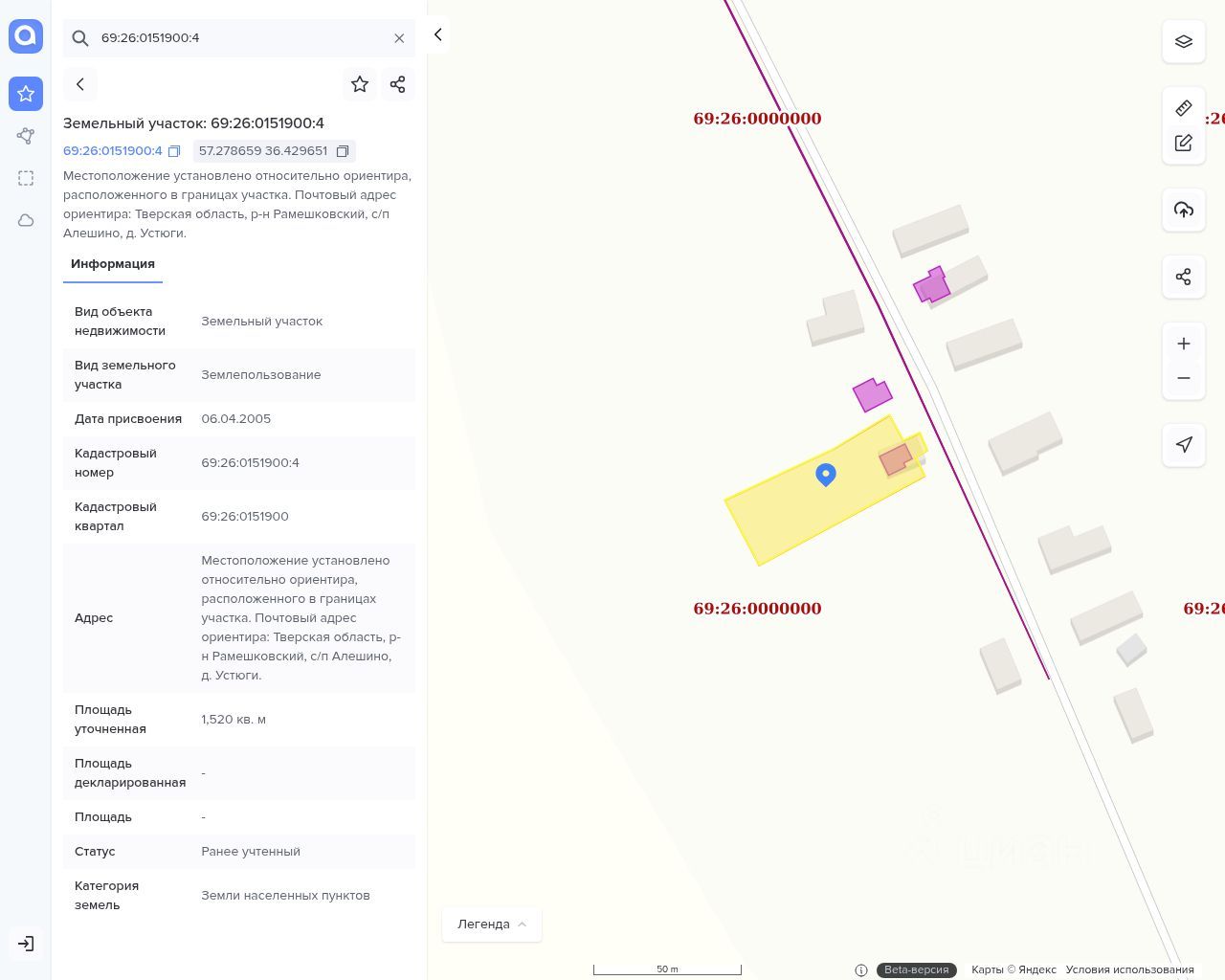
Task: Share this land parcel's info
Action: click(398, 84)
